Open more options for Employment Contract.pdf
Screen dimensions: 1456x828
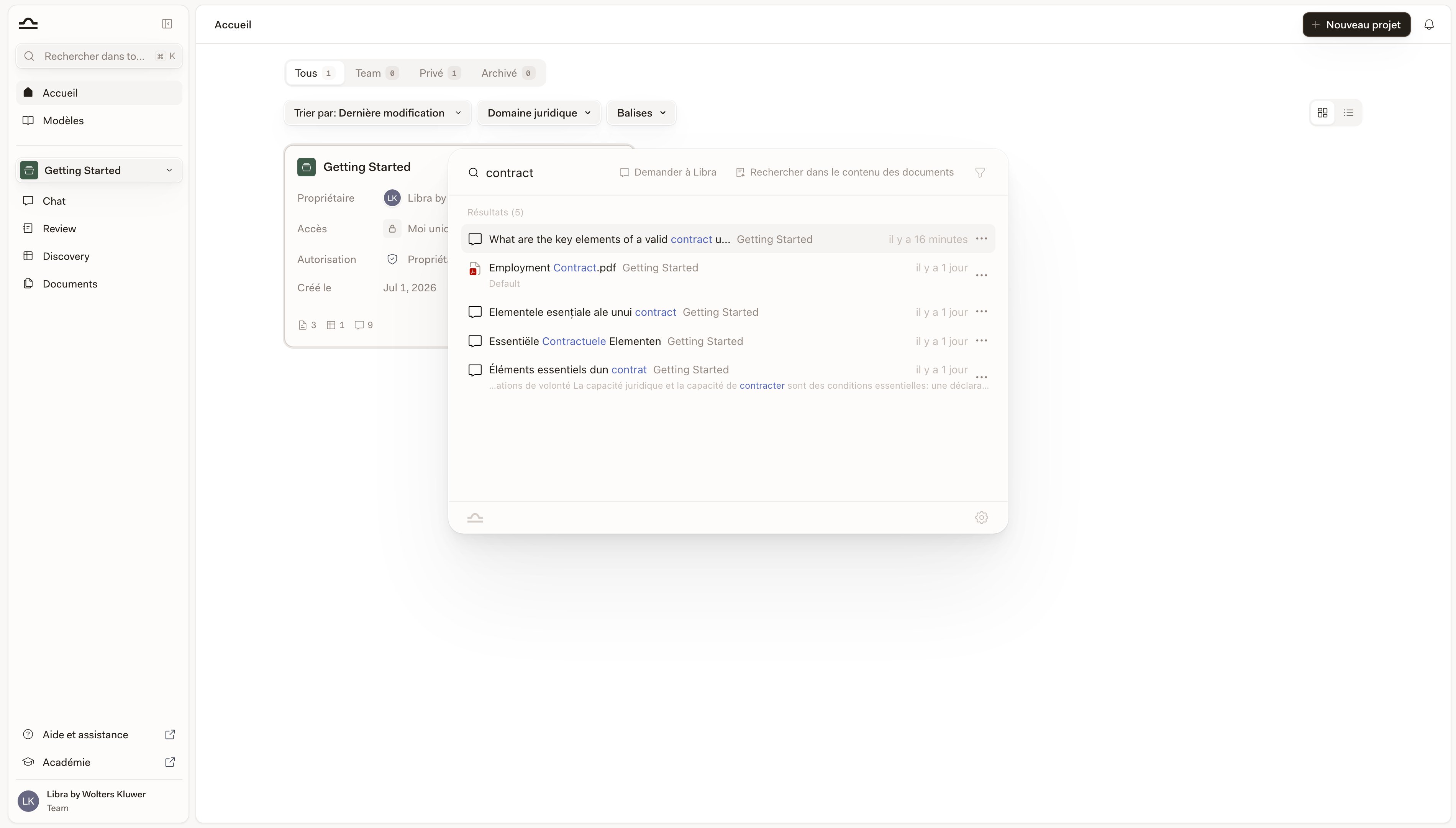click(x=982, y=275)
